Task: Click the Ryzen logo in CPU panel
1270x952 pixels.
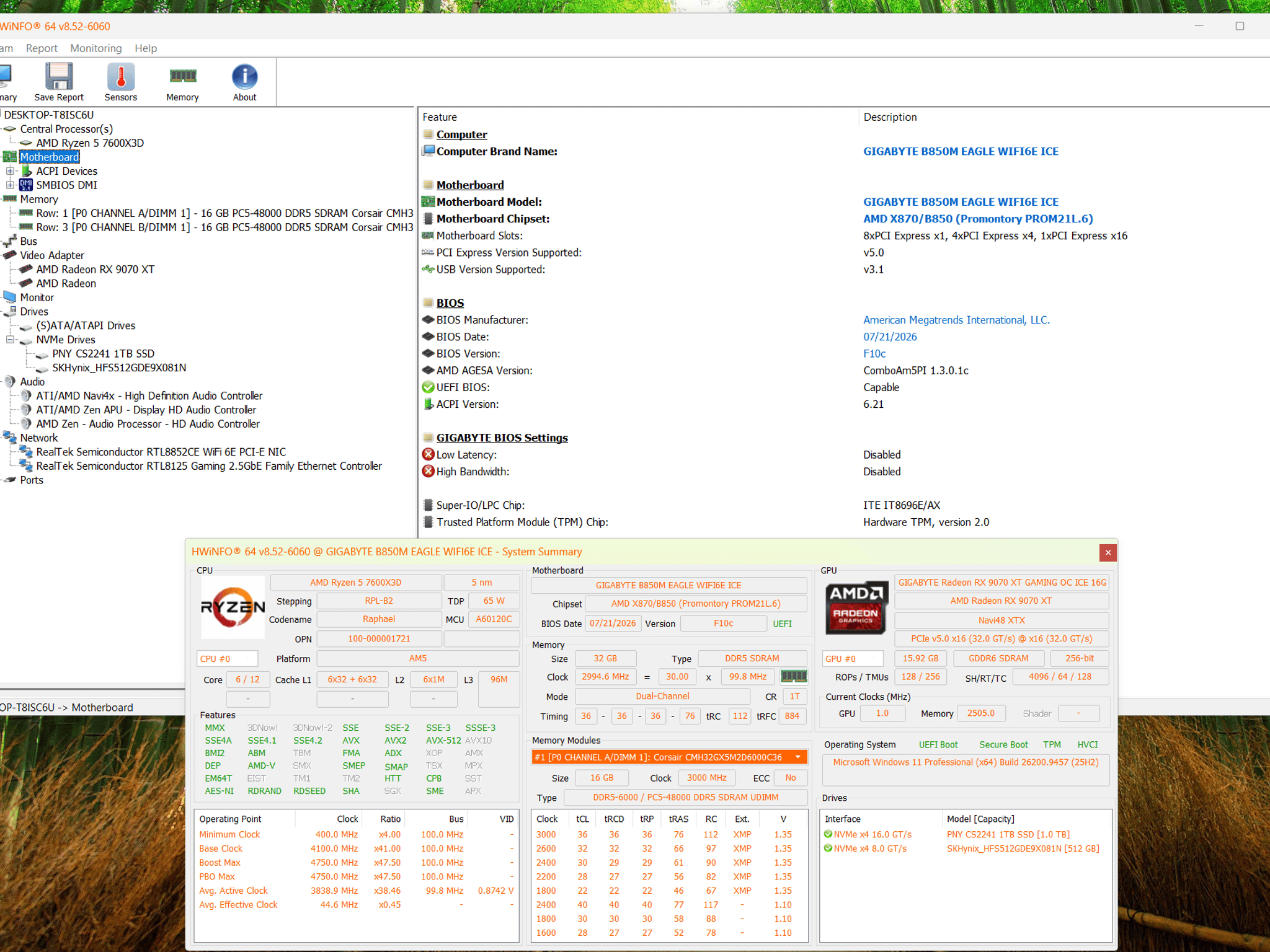Action: pos(233,607)
